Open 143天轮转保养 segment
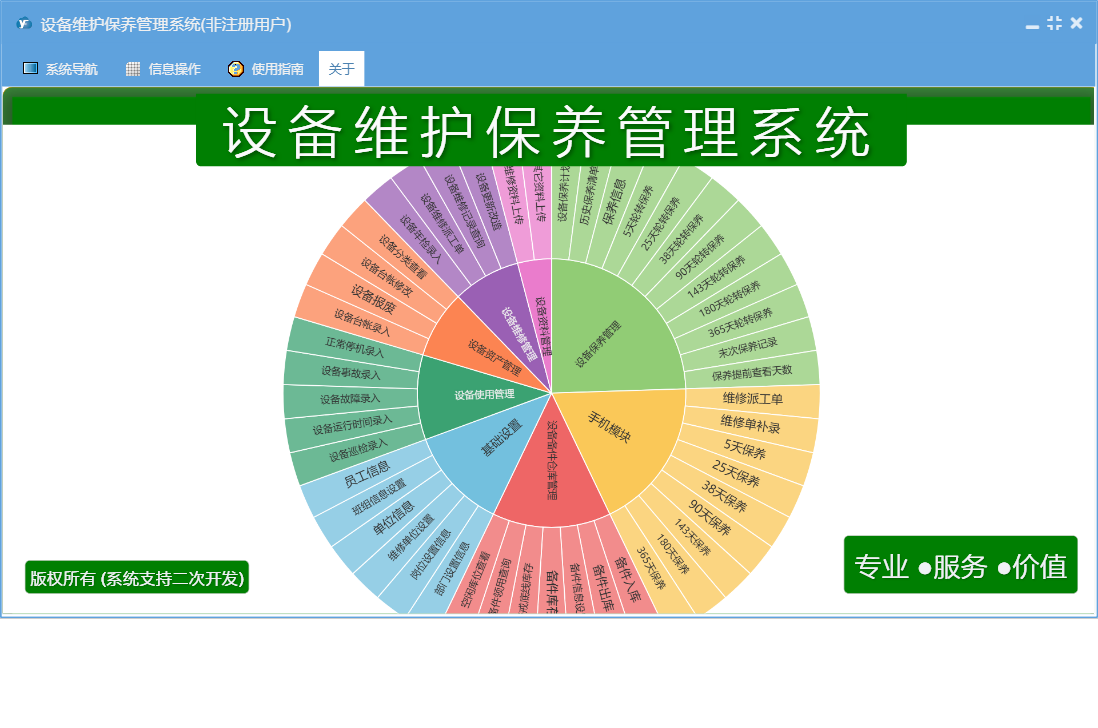The image size is (1098, 728). (x=716, y=277)
